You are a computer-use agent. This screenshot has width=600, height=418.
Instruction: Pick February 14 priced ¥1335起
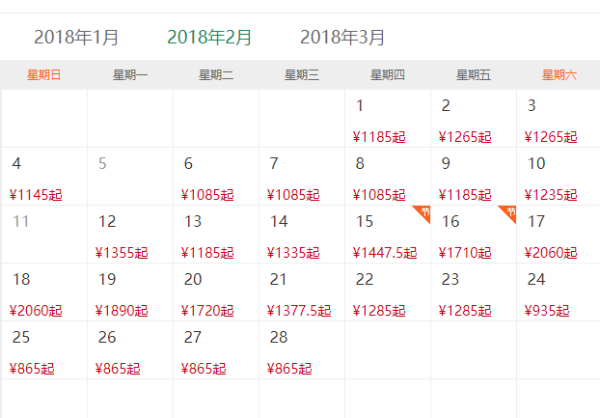[x=302, y=235]
